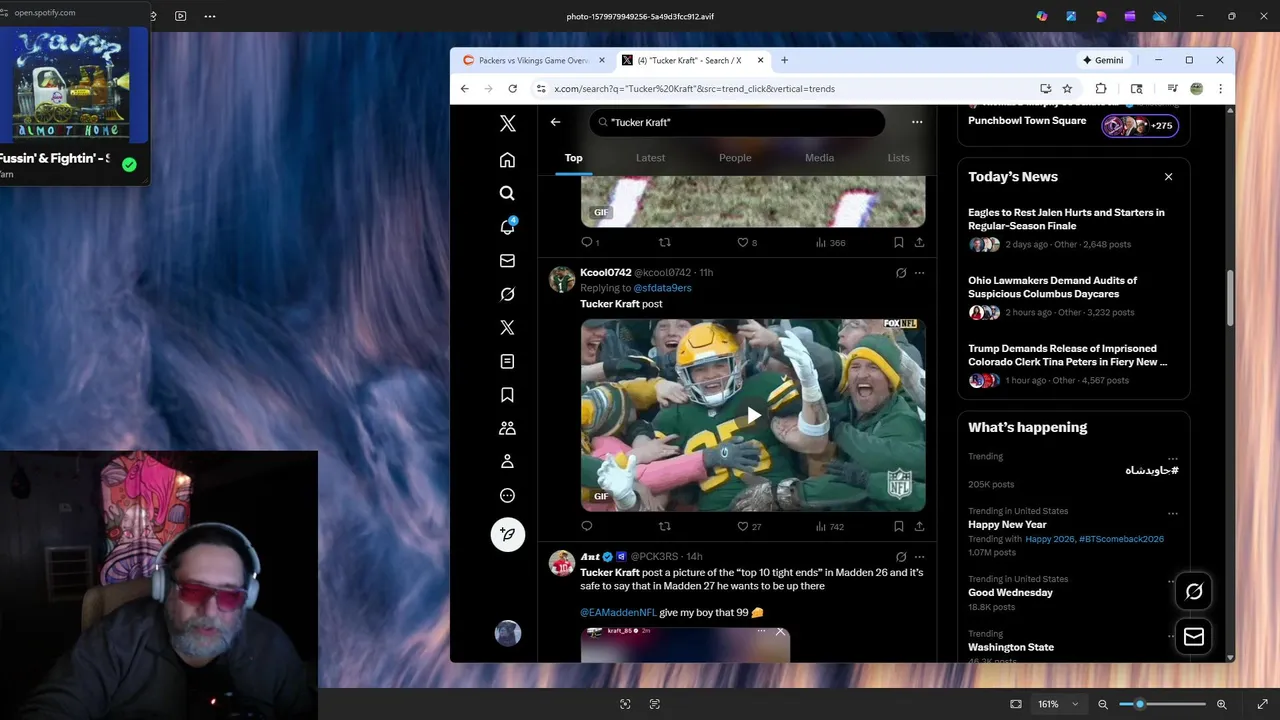The image size is (1280, 720).
Task: Open Messages envelope in X sidebar
Action: tap(507, 261)
